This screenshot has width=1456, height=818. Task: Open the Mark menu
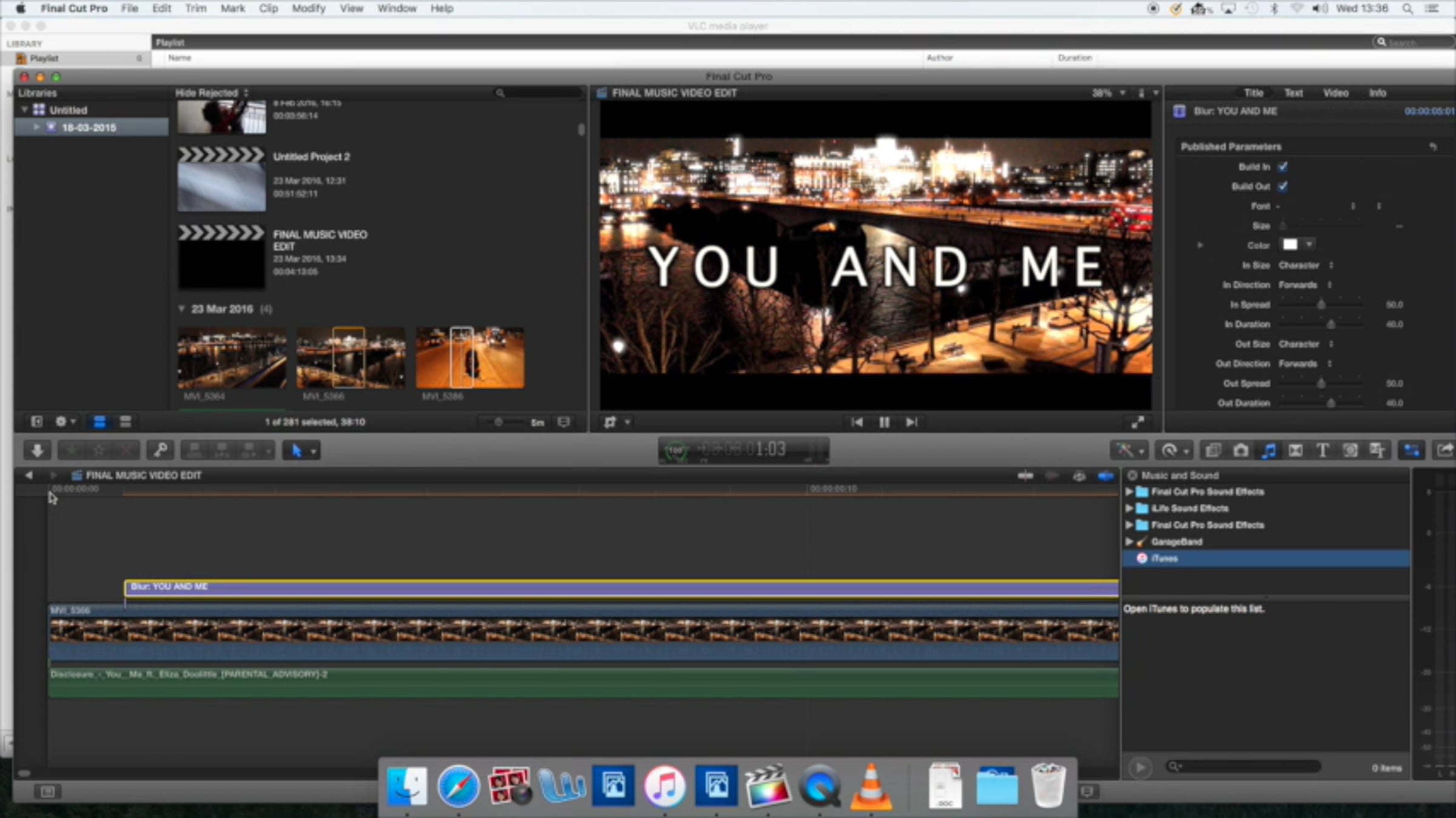[x=232, y=8]
